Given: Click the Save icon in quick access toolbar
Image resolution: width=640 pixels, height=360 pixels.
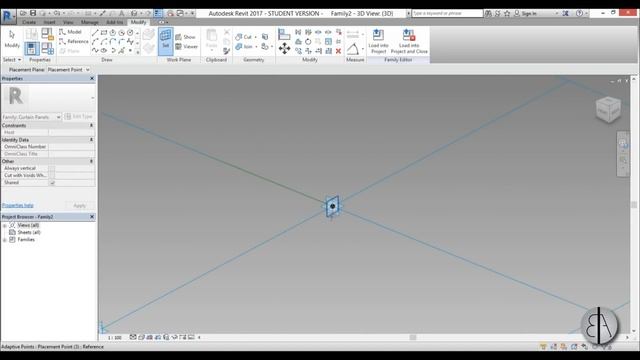Looking at the screenshot, I should click(33, 13).
